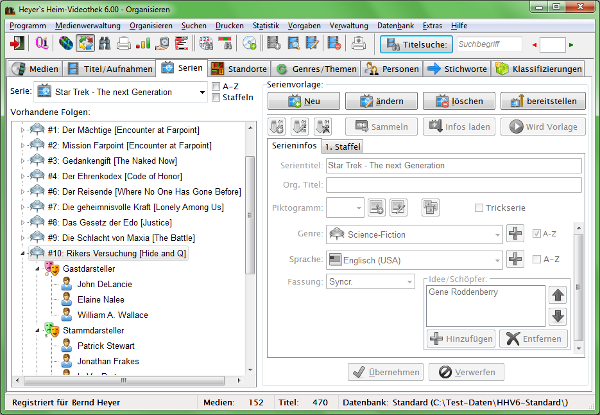Click the löschen button
The width and height of the screenshot is (600, 415).
pyautogui.click(x=460, y=101)
